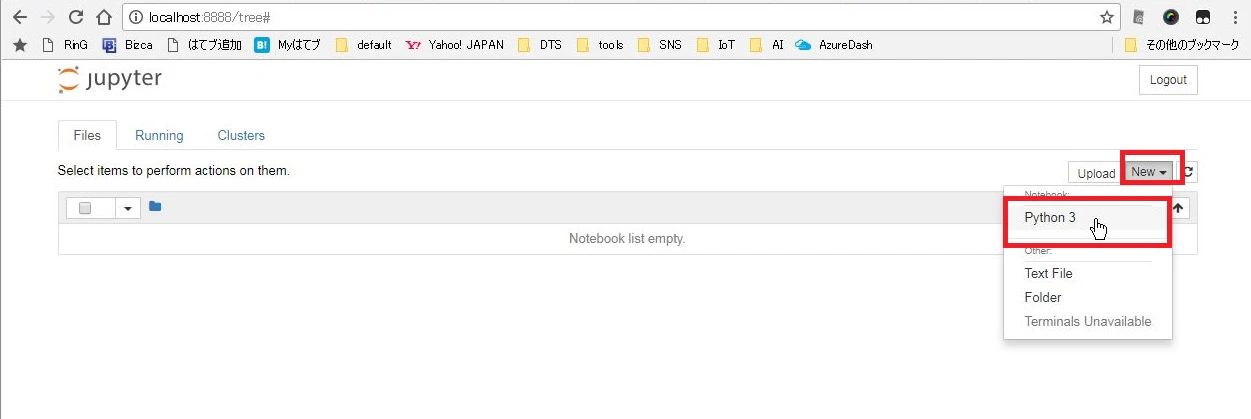Open the default bookmarks folder
This screenshot has height=419, width=1251.
tap(364, 45)
